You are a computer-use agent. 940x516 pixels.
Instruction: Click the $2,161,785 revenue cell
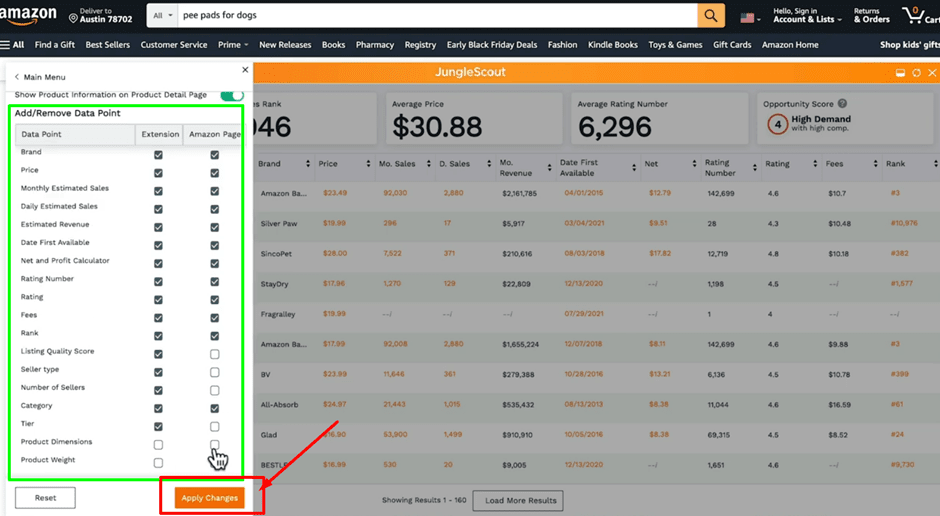point(519,194)
